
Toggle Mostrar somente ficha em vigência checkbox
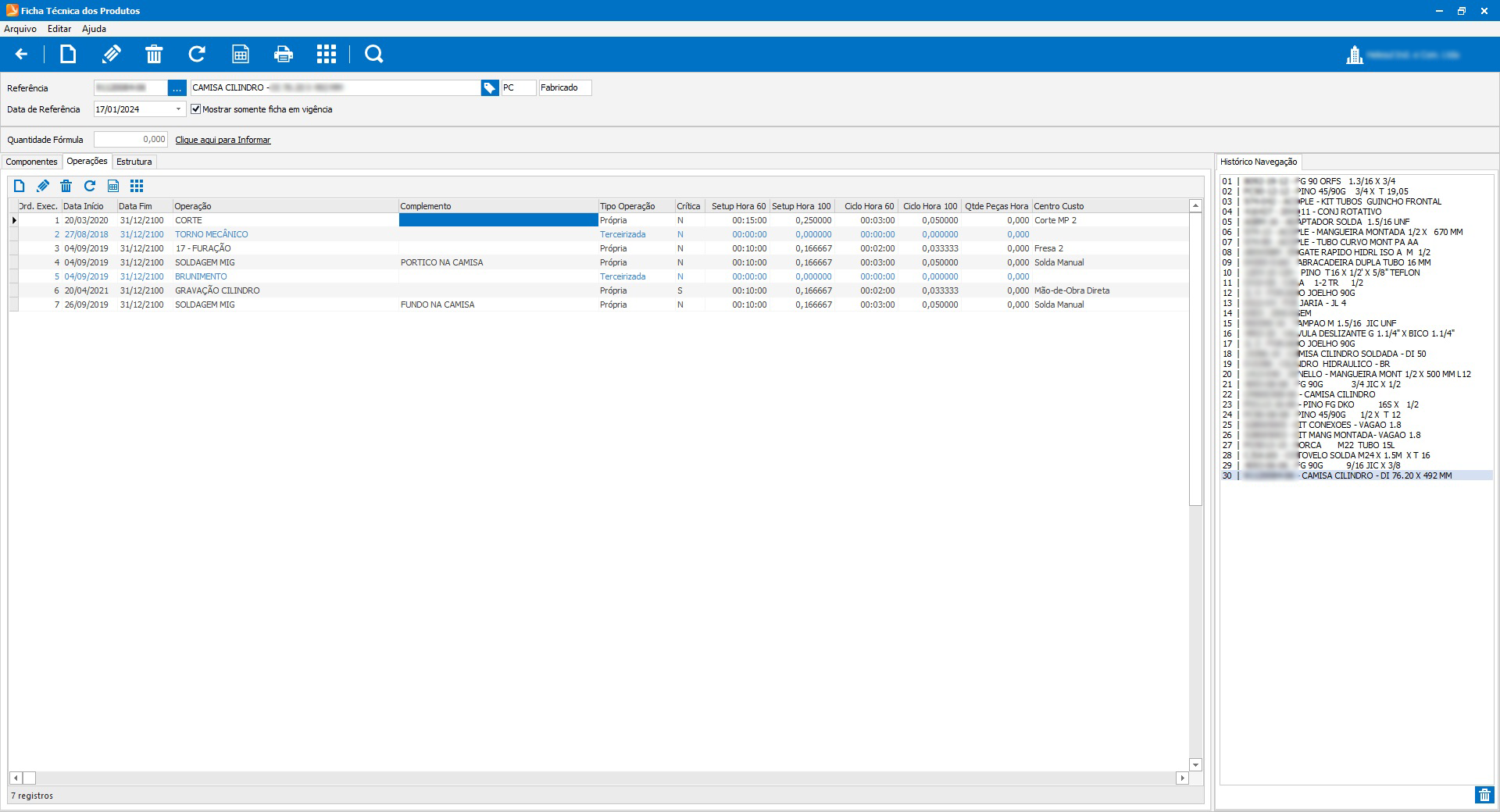pos(196,109)
